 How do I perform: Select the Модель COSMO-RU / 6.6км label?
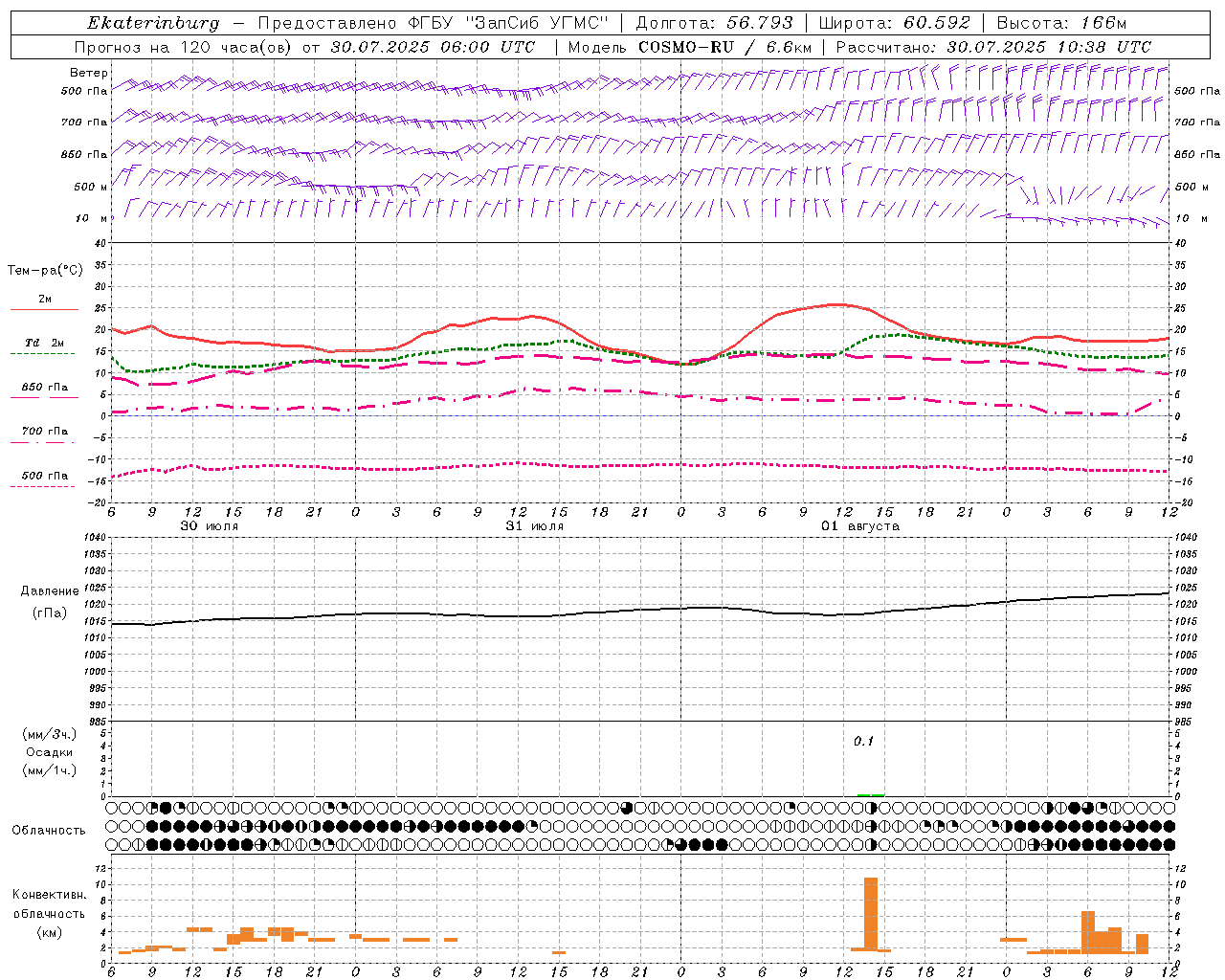pyautogui.click(x=690, y=47)
